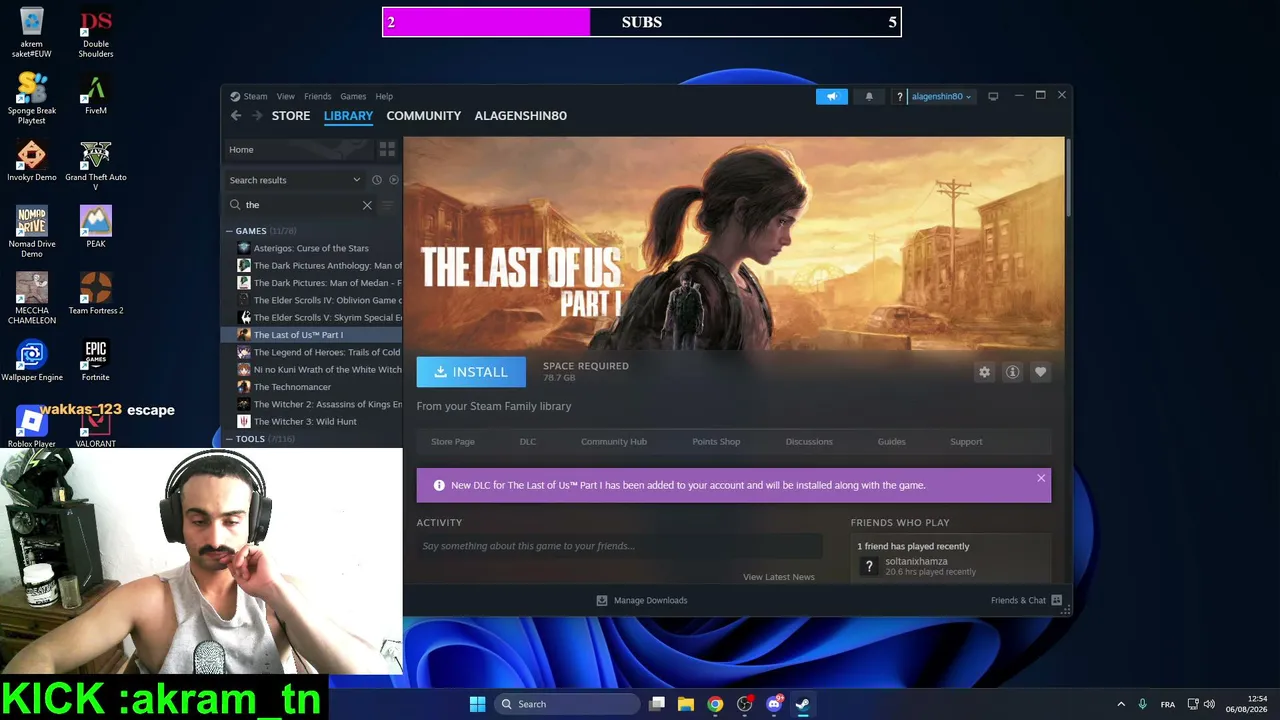Open the Recycle Bin desktop icon
This screenshot has width=1280, height=720.
pyautogui.click(x=31, y=32)
